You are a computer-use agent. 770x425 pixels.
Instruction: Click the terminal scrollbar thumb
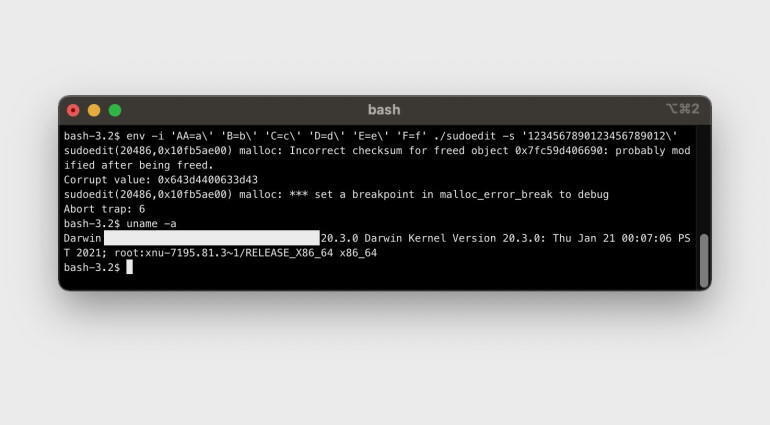tap(704, 260)
